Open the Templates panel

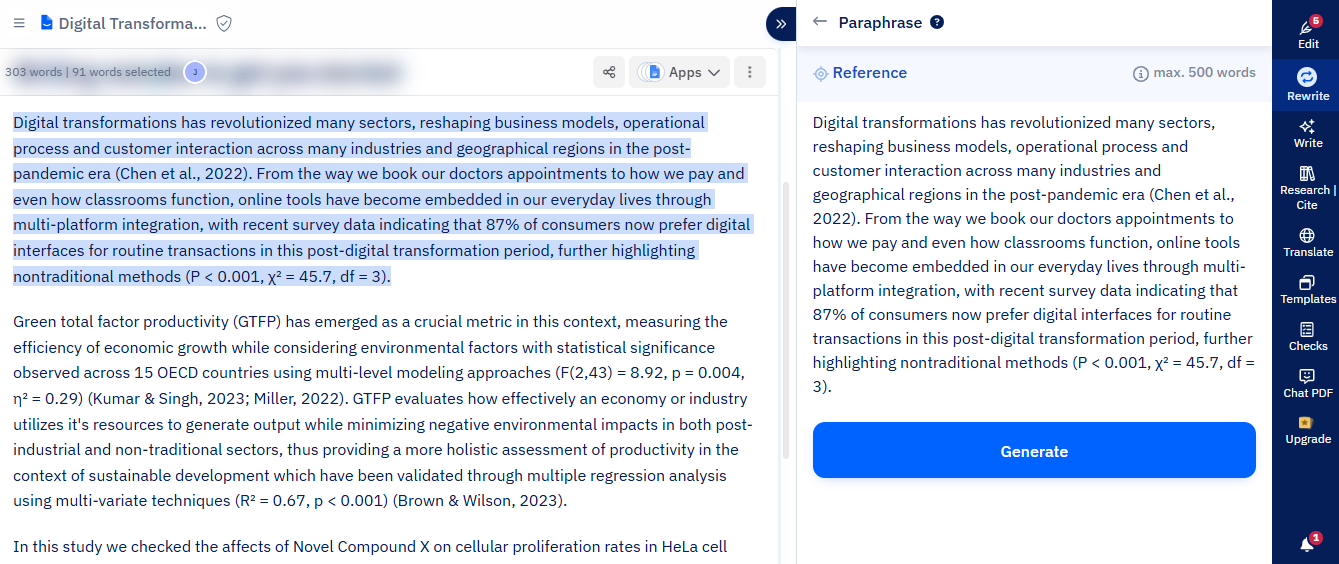pyautogui.click(x=1308, y=289)
